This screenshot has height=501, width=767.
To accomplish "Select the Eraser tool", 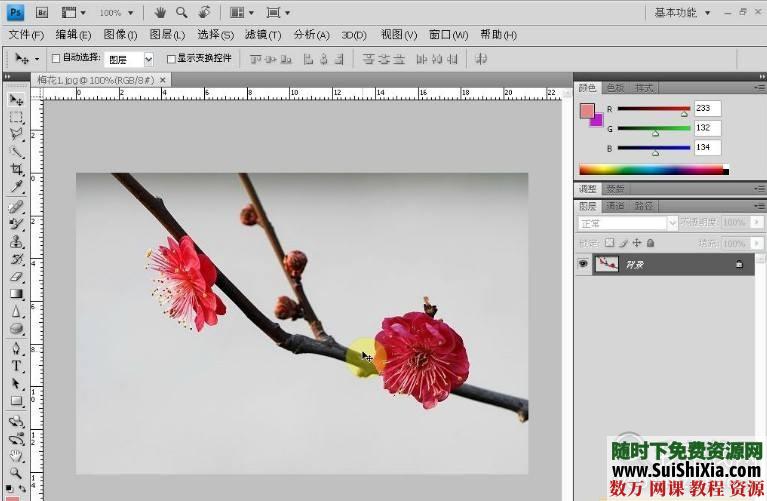I will [16, 276].
